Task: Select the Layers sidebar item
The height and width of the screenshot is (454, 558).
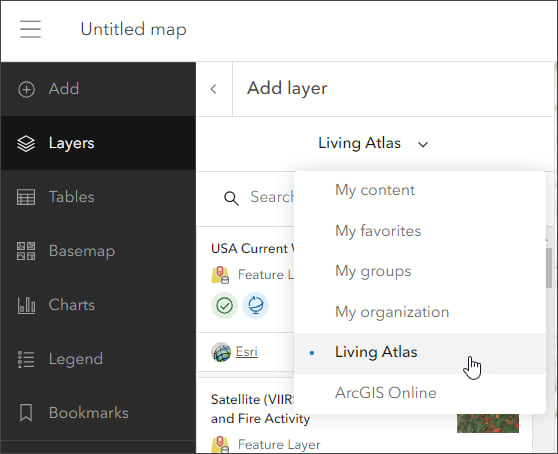Action: coord(98,143)
